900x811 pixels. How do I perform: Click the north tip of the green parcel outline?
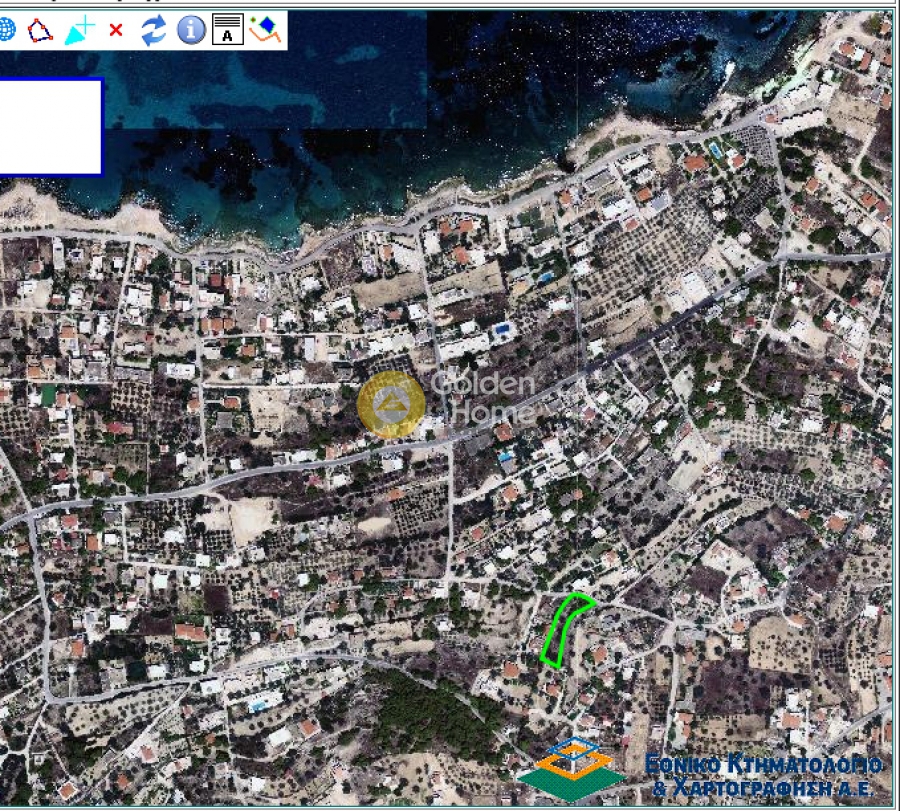click(x=577, y=595)
